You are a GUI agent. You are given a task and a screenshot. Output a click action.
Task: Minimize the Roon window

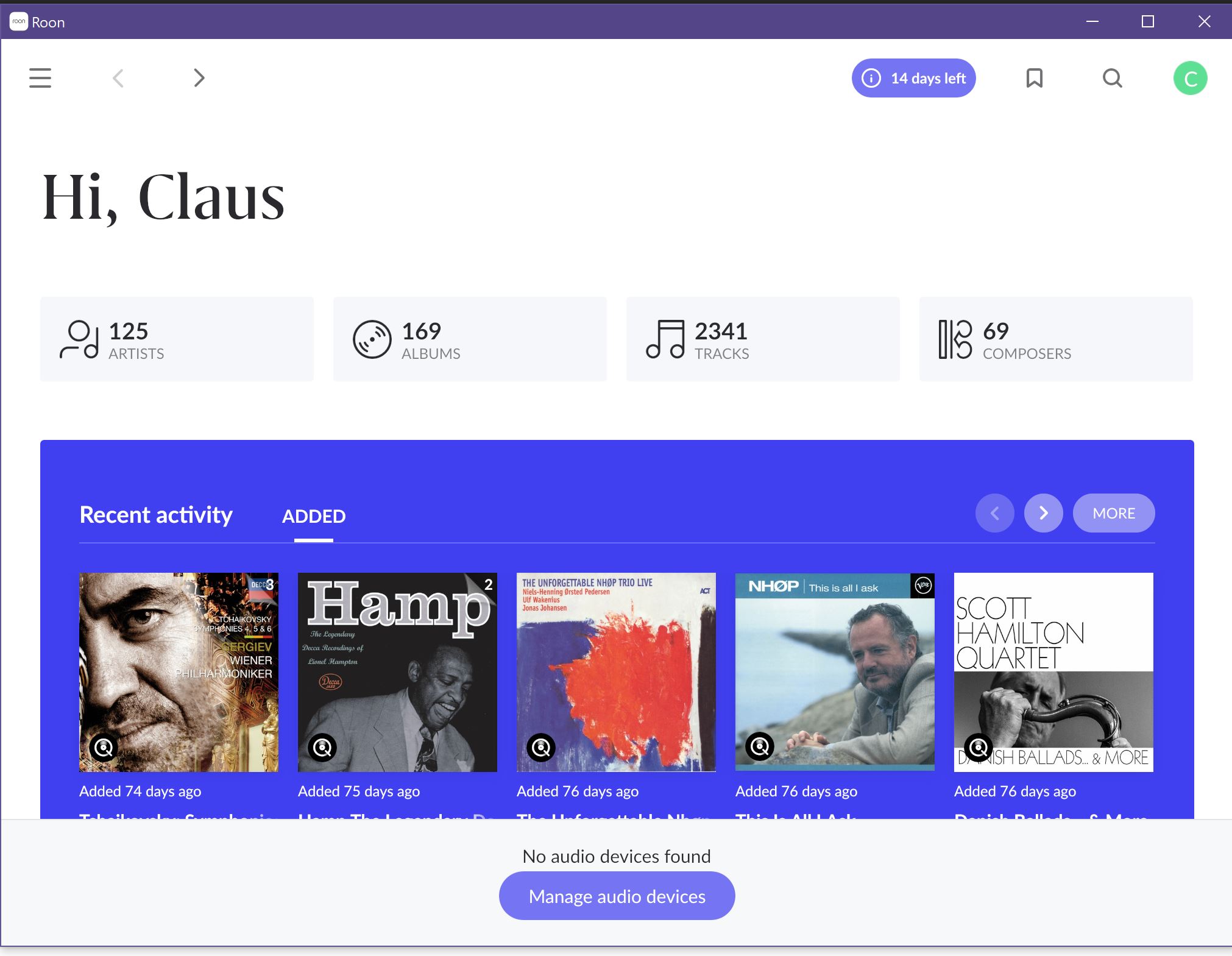1092,21
